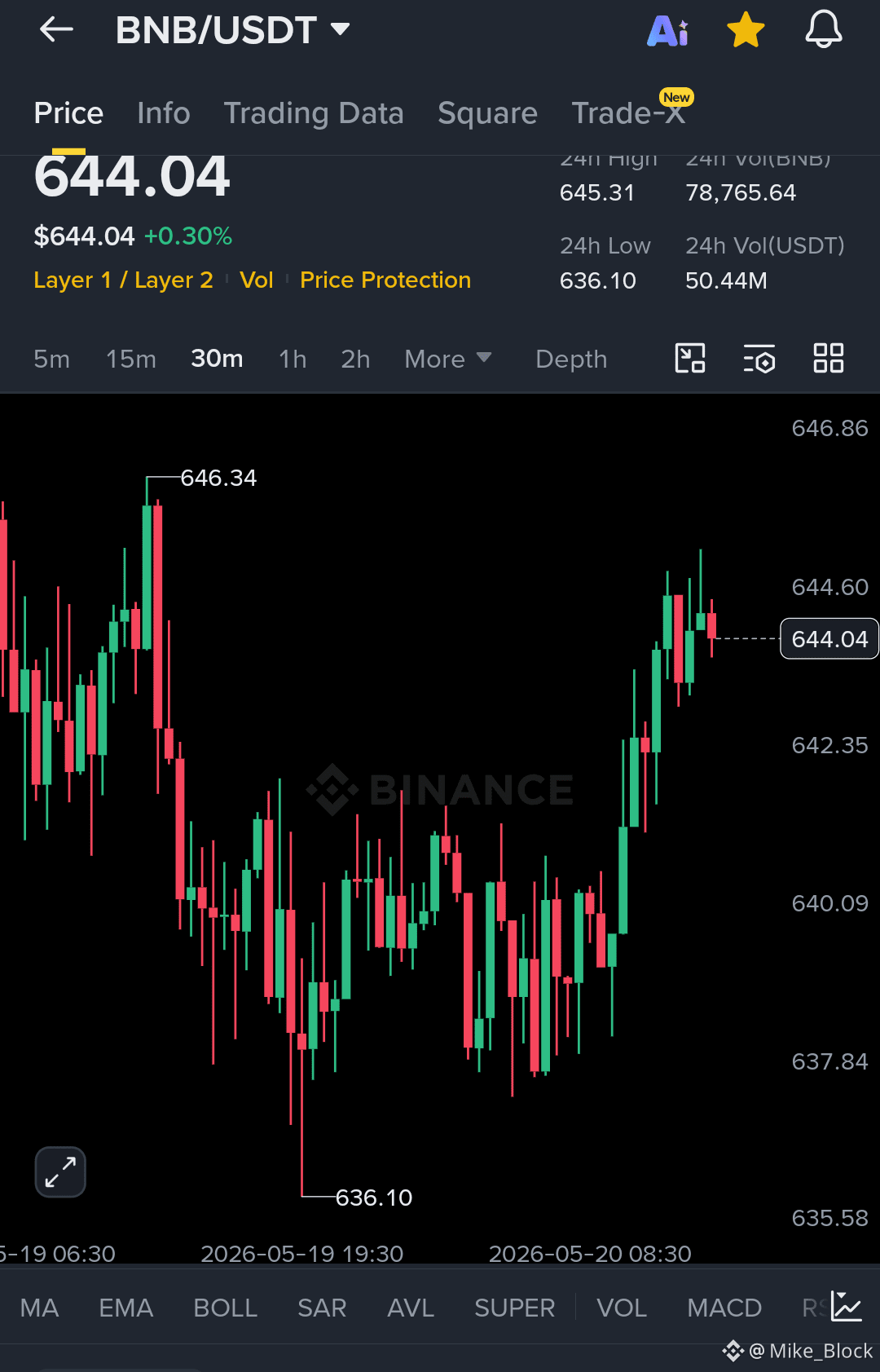Viewport: 880px width, 1372px height.
Task: Select the 15m chart interval
Action: pos(131,360)
